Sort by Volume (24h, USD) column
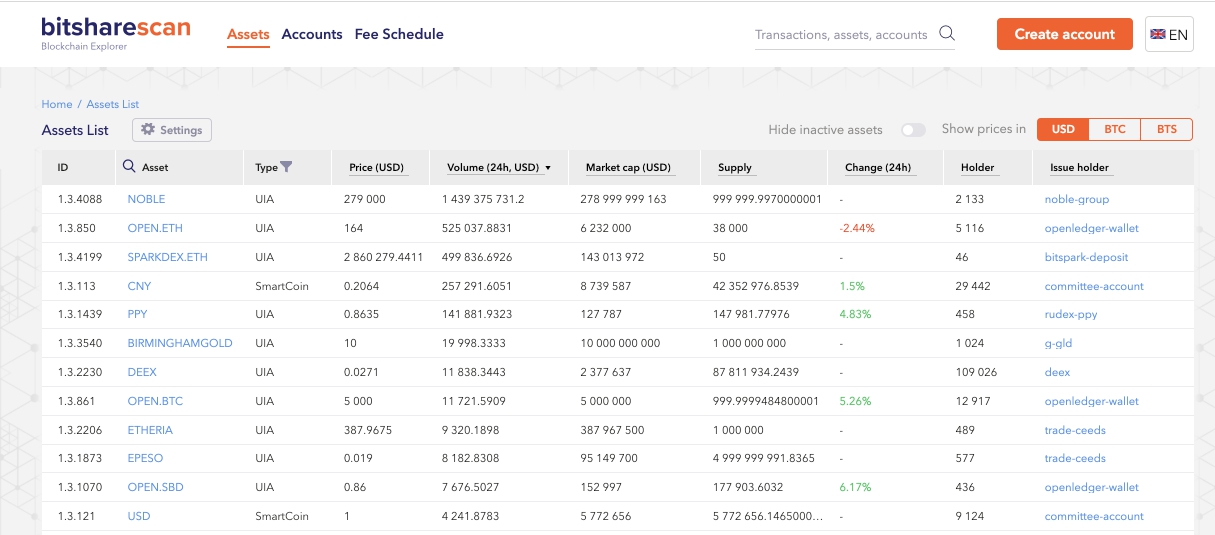The width and height of the screenshot is (1215, 535). 497,167
